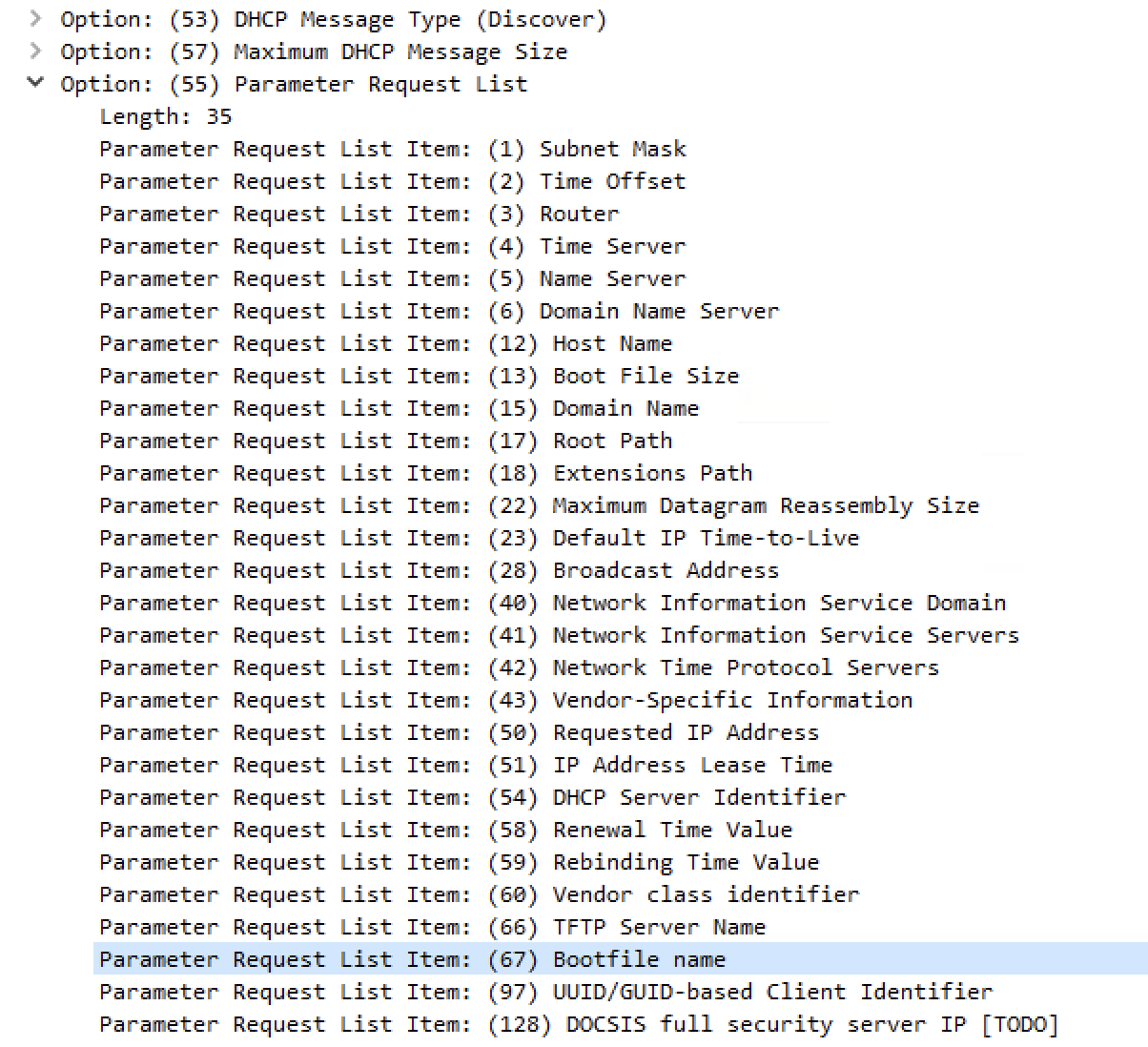The width and height of the screenshot is (1148, 1047).
Task: Select the Subnet Mask request item
Action: point(391,149)
